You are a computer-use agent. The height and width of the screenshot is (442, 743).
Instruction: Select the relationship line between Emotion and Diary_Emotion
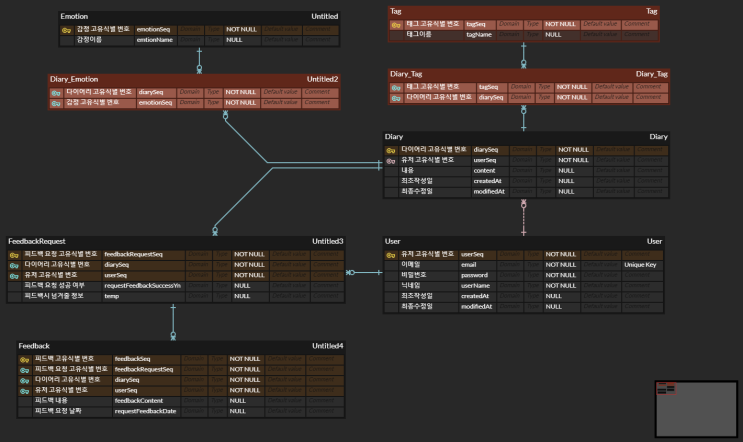tap(199, 60)
